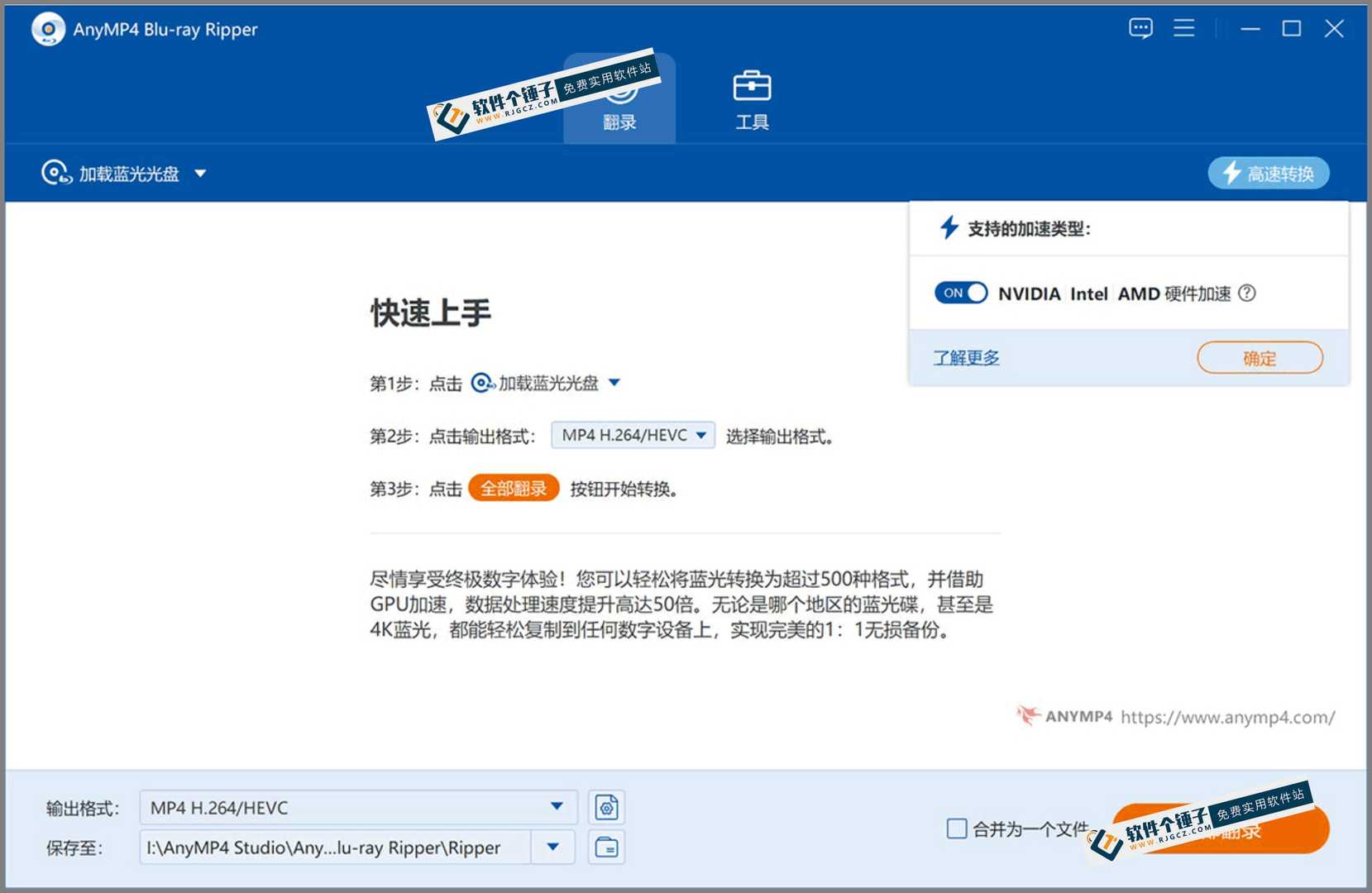Click the AnyMP4 disc logo icon
This screenshot has width=1372, height=893.
pos(48,30)
